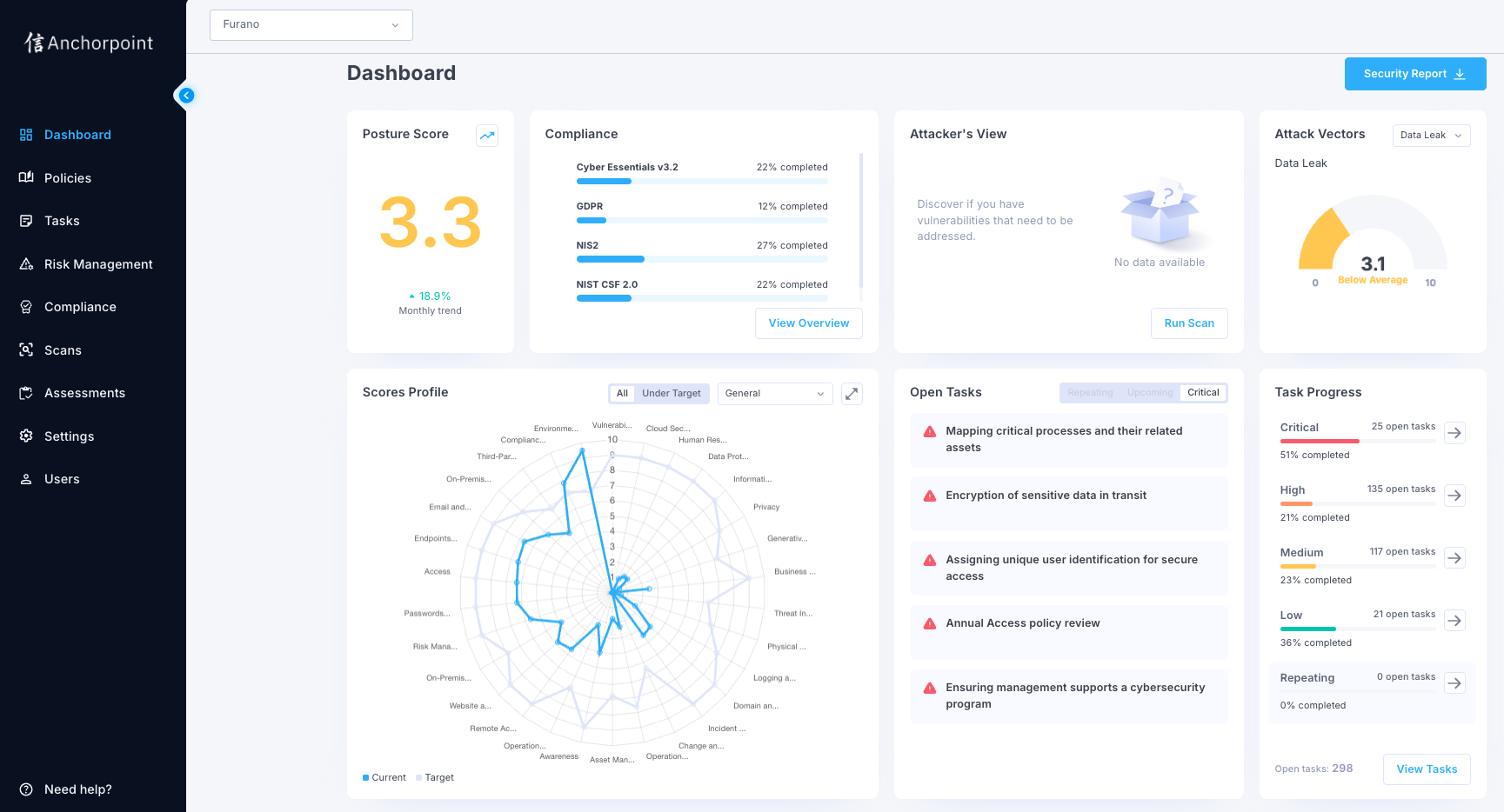Switch Open Tasks filter to Upcoming
This screenshot has height=812, width=1504.
[1149, 392]
